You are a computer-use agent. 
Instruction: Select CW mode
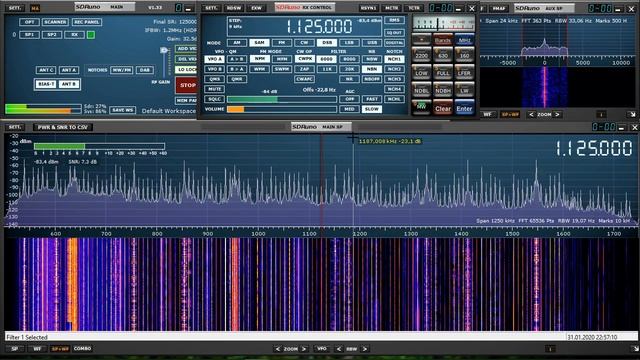click(x=304, y=42)
